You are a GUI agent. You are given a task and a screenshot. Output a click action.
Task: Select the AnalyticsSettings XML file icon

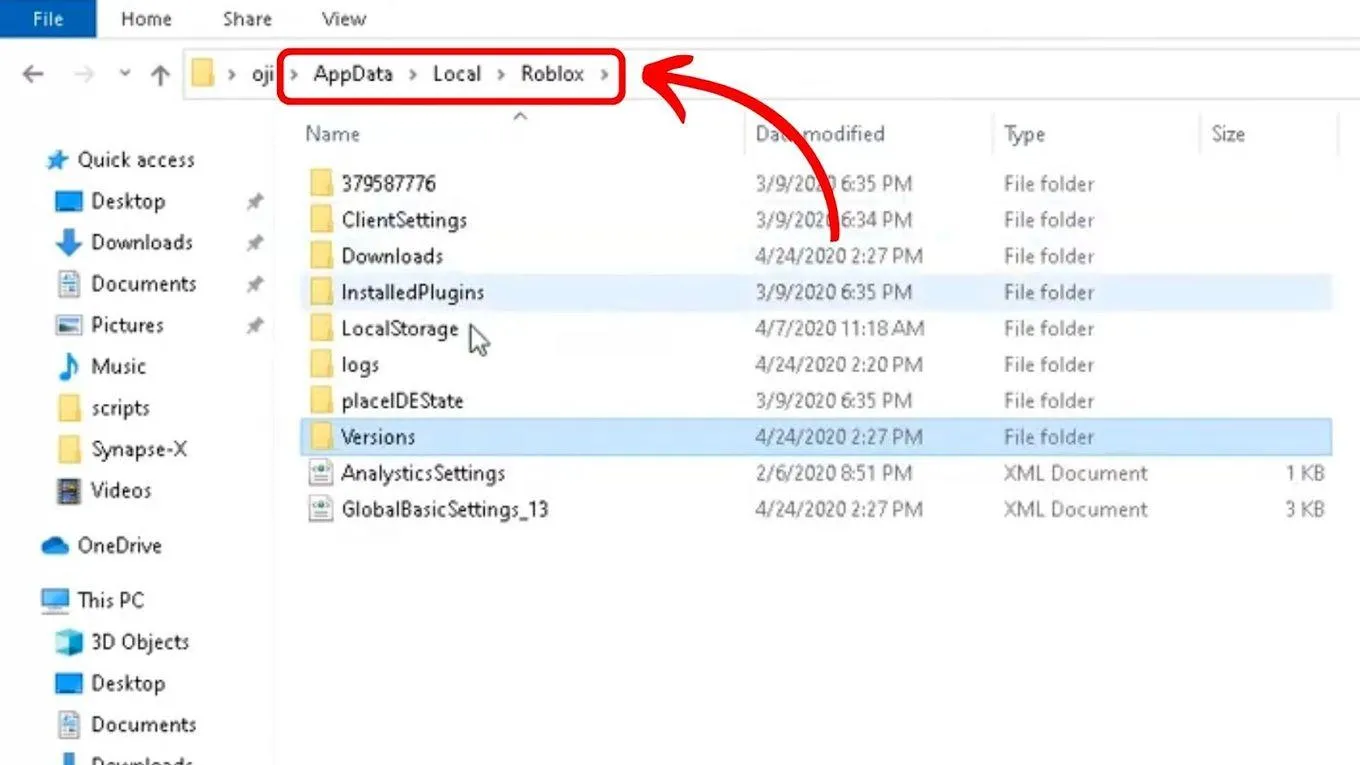pyautogui.click(x=320, y=473)
